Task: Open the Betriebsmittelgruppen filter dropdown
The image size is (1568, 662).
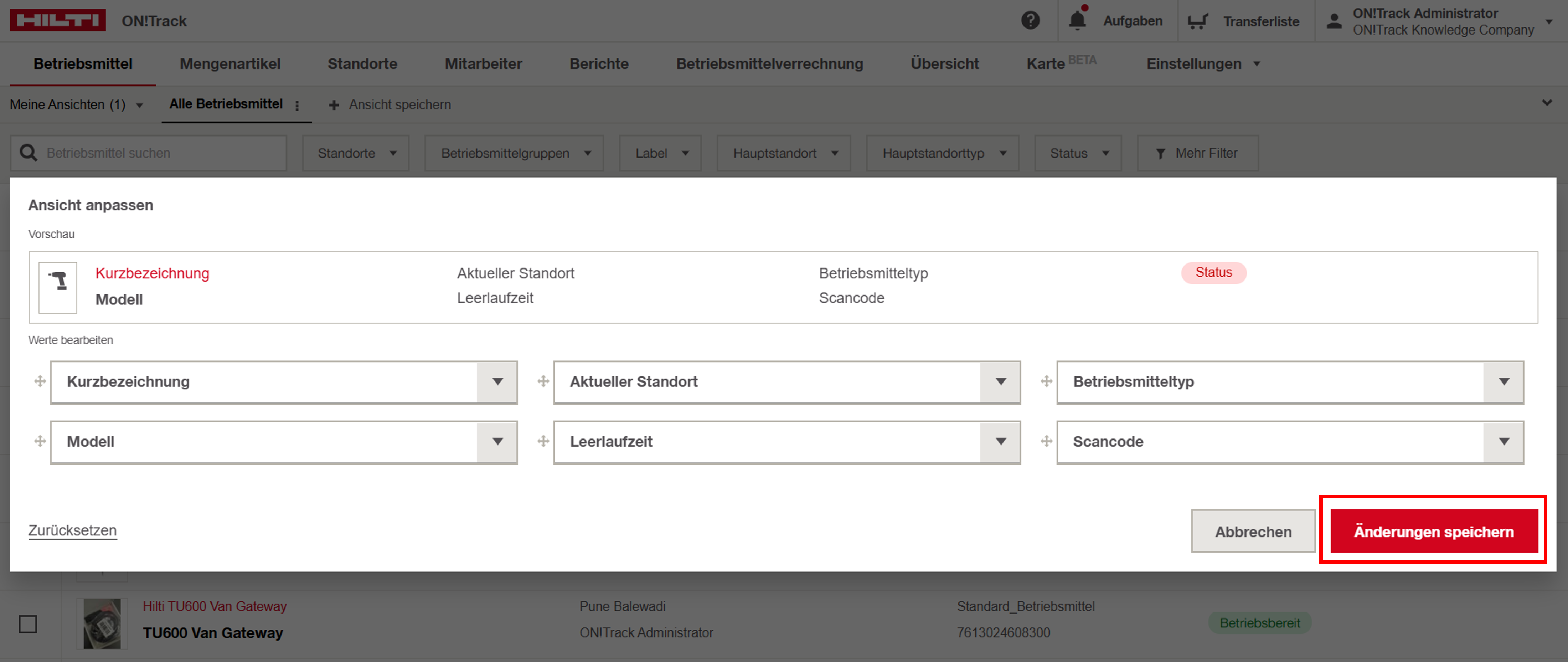Action: 514,153
